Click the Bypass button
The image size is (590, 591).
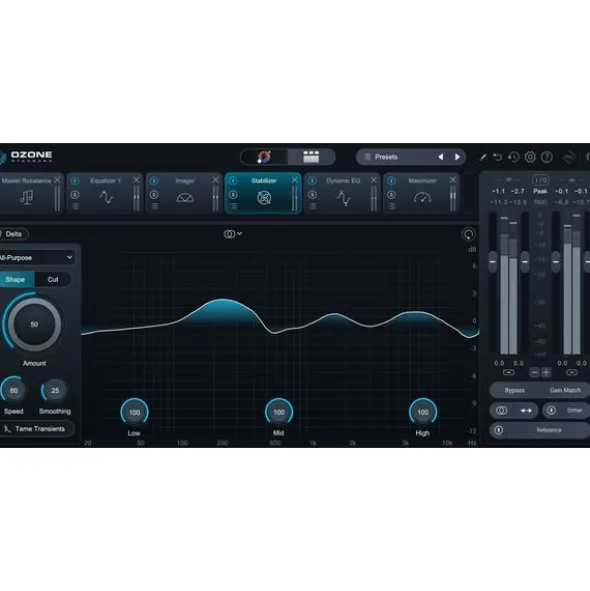[514, 390]
